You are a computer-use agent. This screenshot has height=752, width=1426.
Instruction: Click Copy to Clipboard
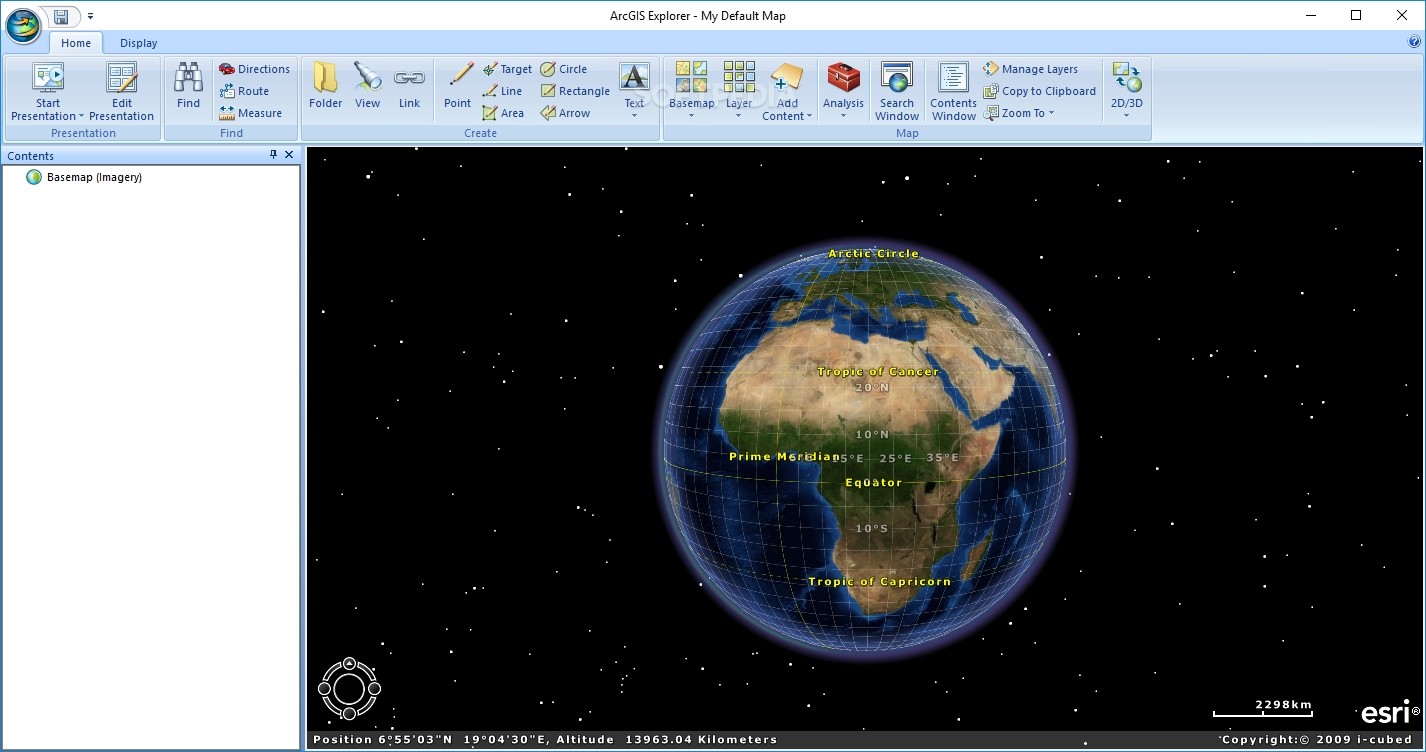tap(1040, 91)
